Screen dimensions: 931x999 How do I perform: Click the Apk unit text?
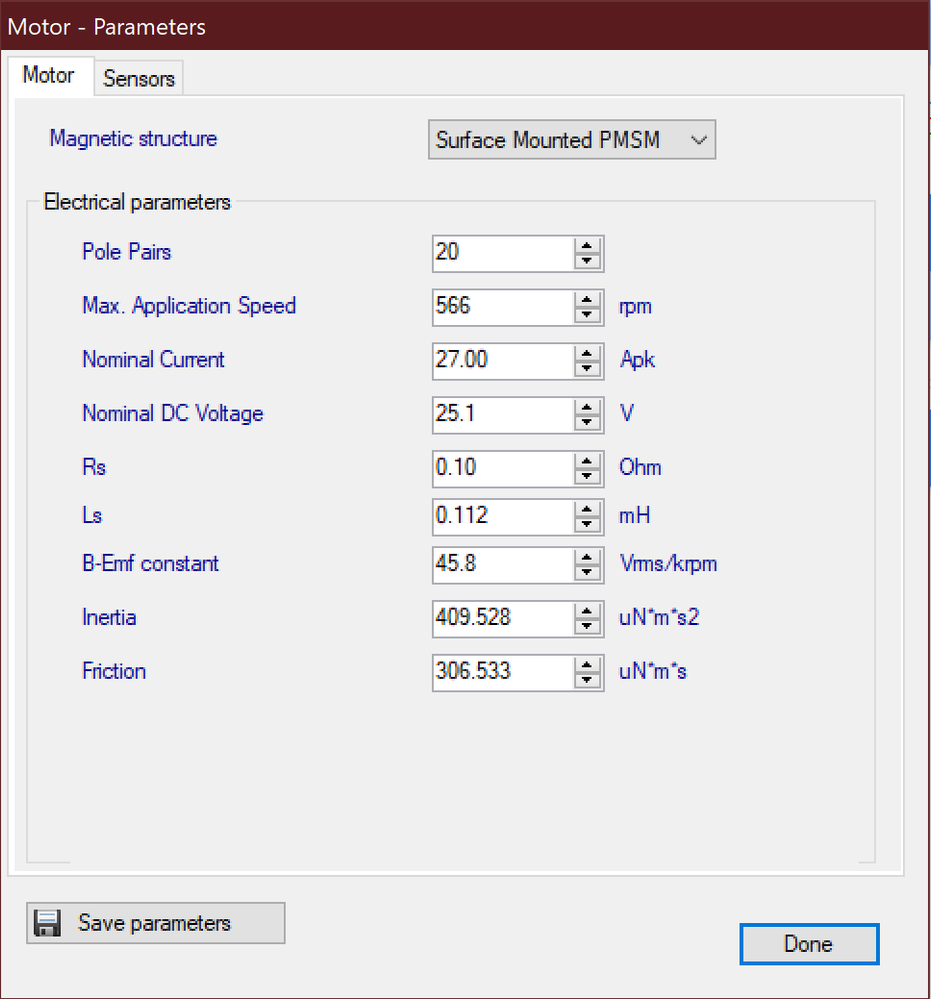click(637, 360)
